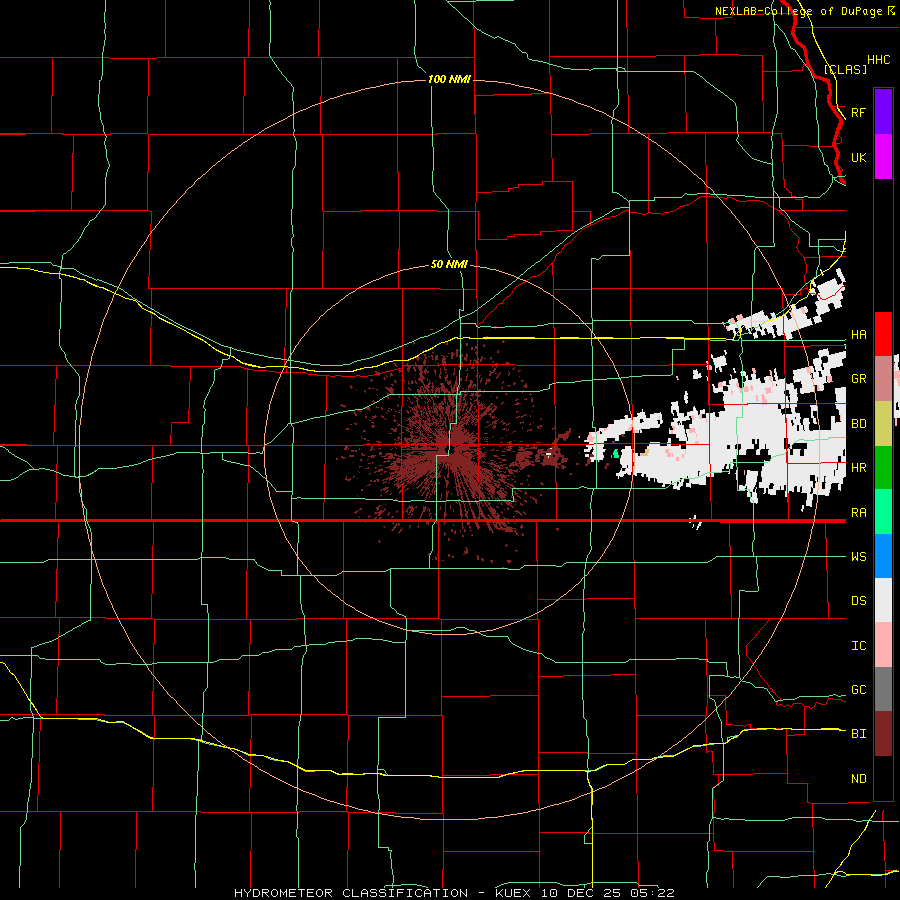
Task: Click the ND legend label
Action: (x=859, y=779)
